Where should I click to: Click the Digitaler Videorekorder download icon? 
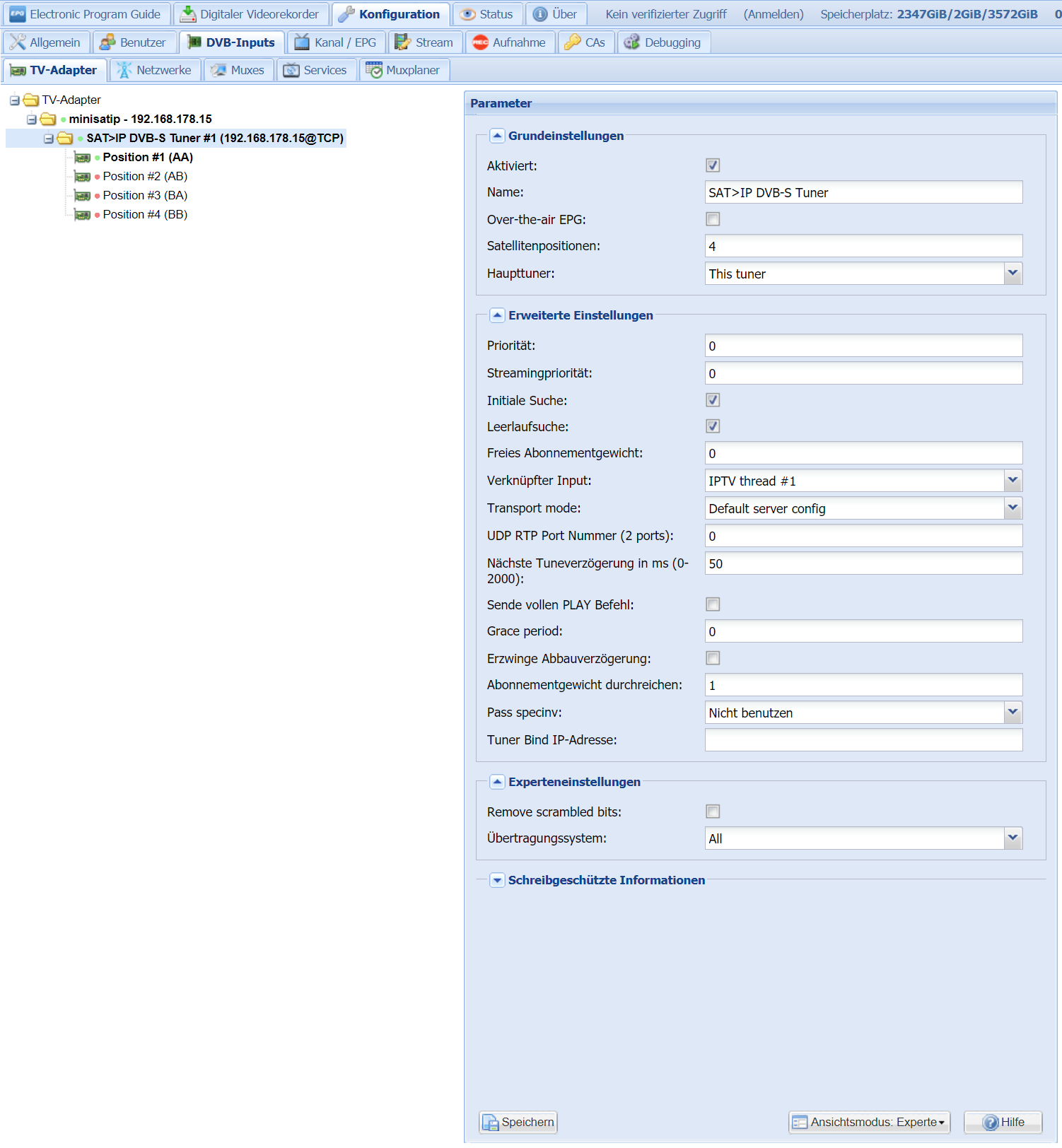(188, 14)
